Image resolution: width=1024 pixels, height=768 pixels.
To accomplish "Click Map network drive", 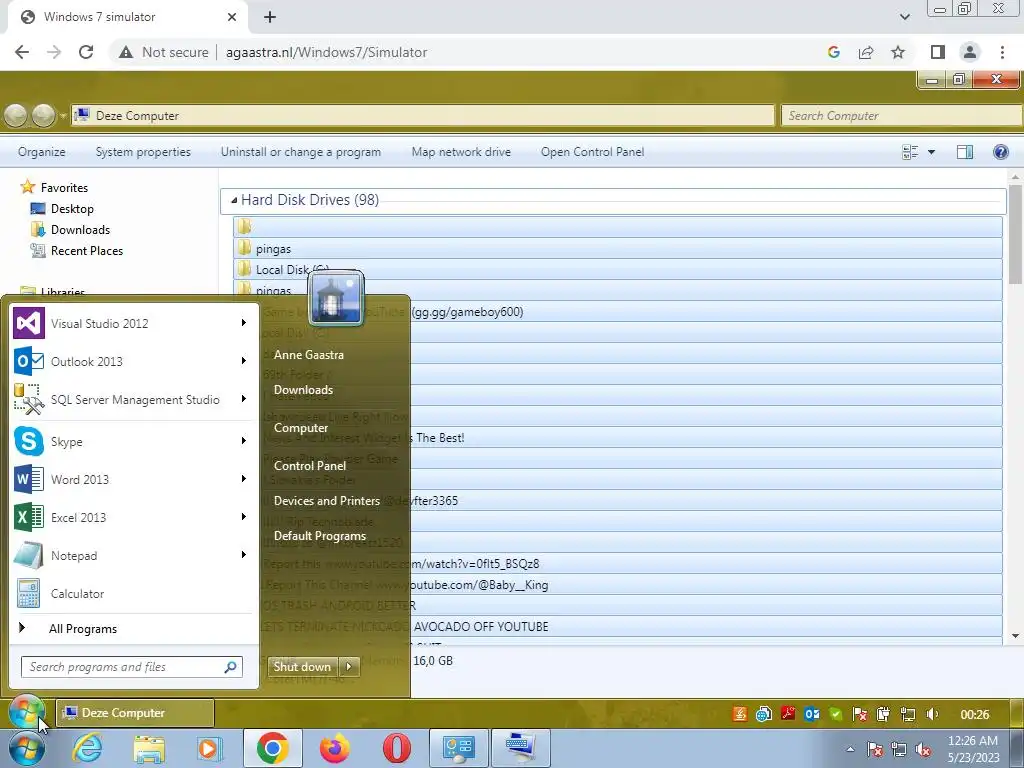I will click(x=461, y=152).
